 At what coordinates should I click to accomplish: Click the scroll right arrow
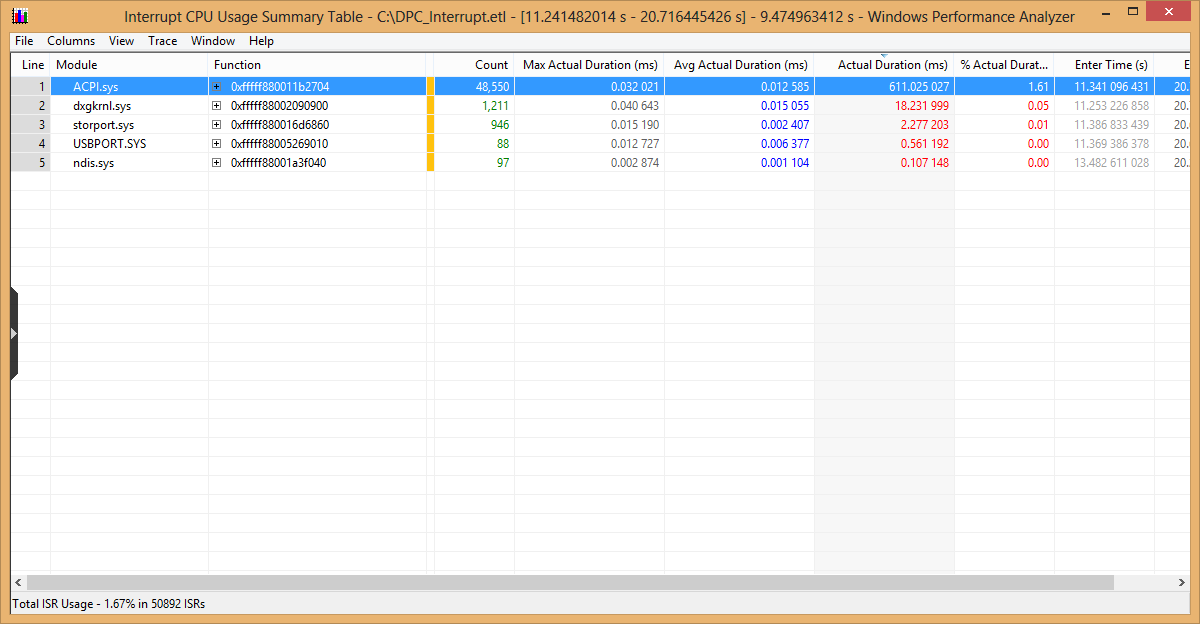(1181, 582)
